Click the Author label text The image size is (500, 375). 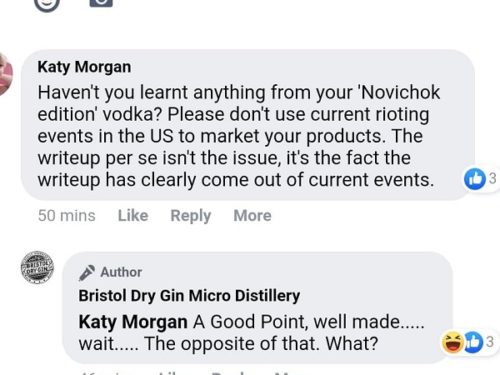tap(121, 272)
